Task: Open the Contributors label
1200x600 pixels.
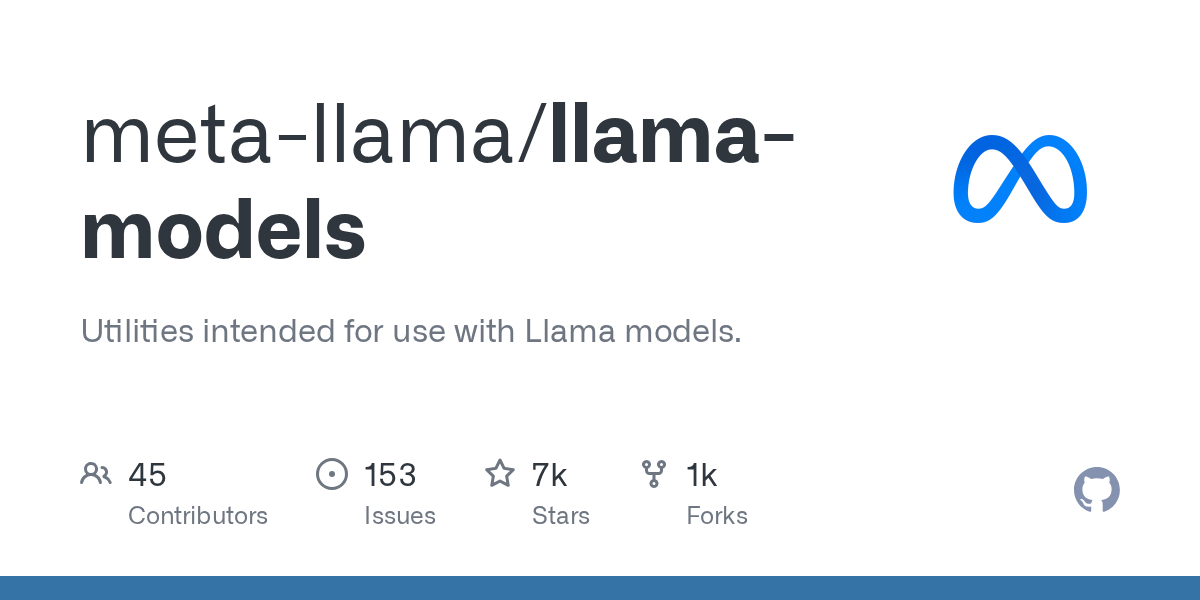Action: pos(198,516)
